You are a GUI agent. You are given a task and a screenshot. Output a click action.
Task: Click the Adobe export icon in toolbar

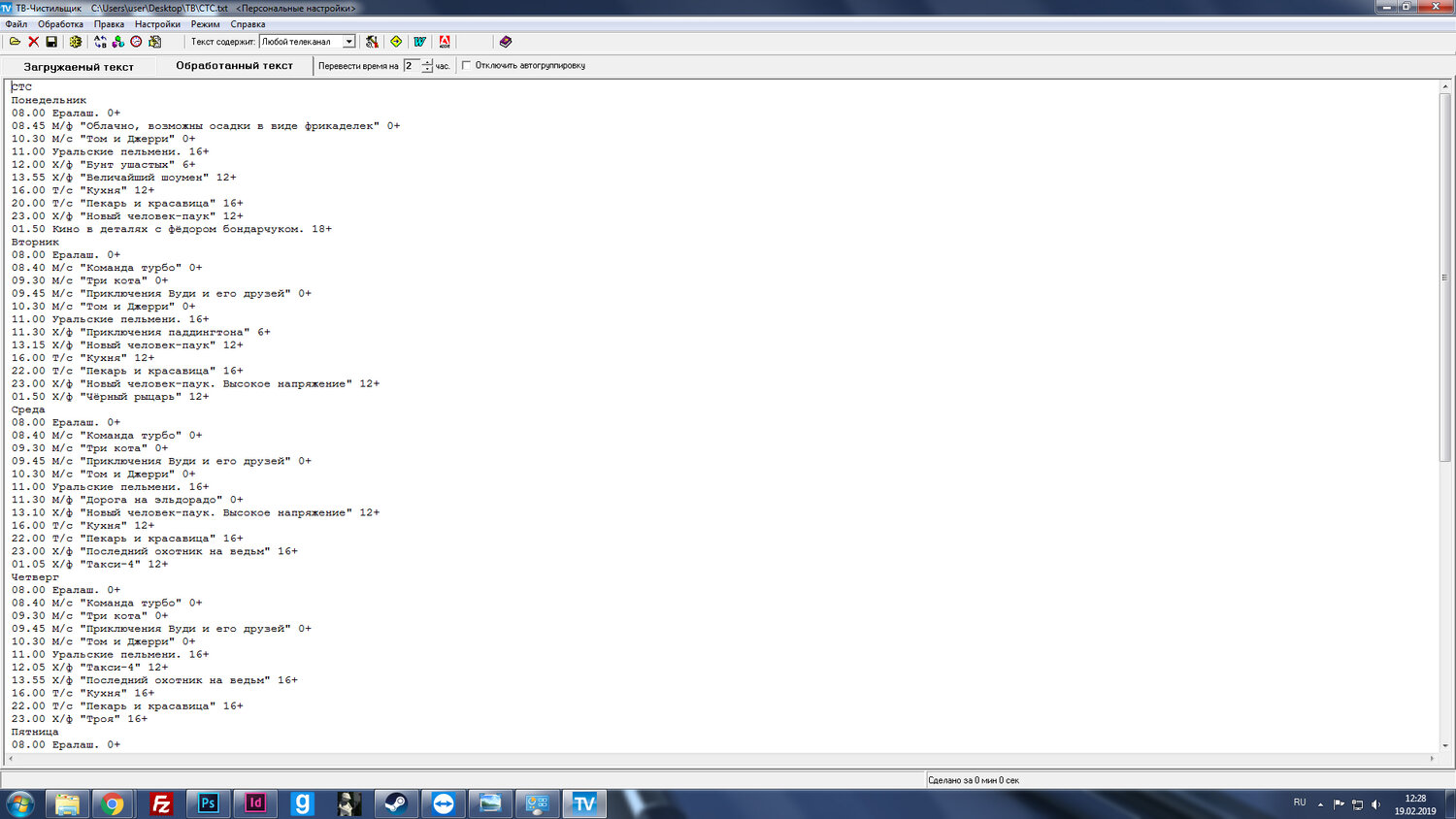(x=445, y=42)
